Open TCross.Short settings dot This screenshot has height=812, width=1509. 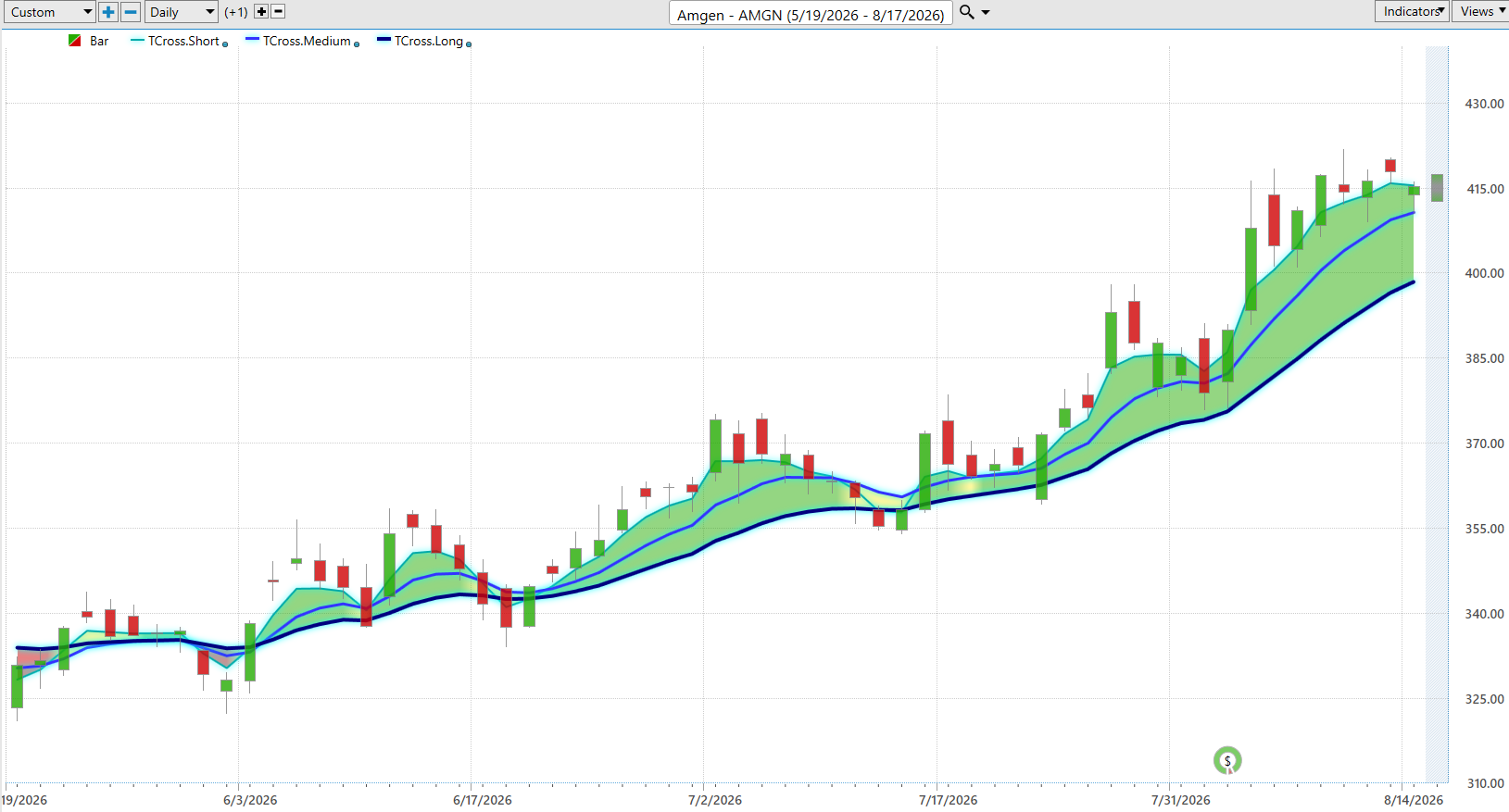(225, 44)
